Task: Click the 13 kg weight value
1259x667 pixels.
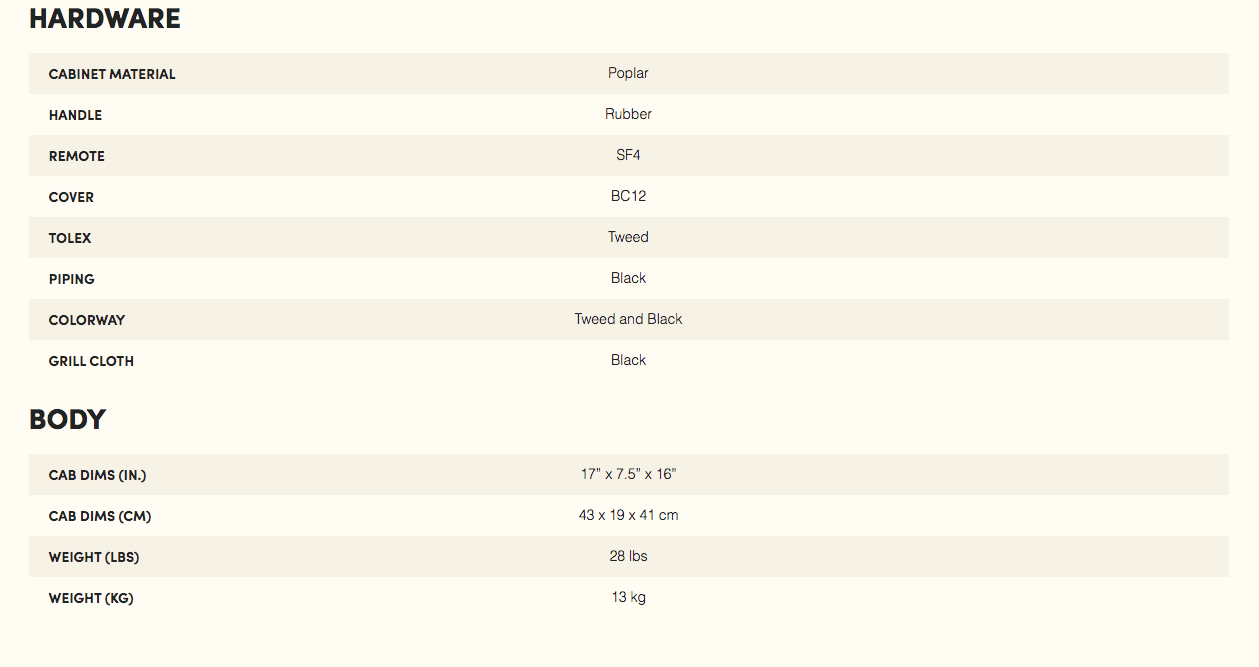Action: pyautogui.click(x=628, y=597)
